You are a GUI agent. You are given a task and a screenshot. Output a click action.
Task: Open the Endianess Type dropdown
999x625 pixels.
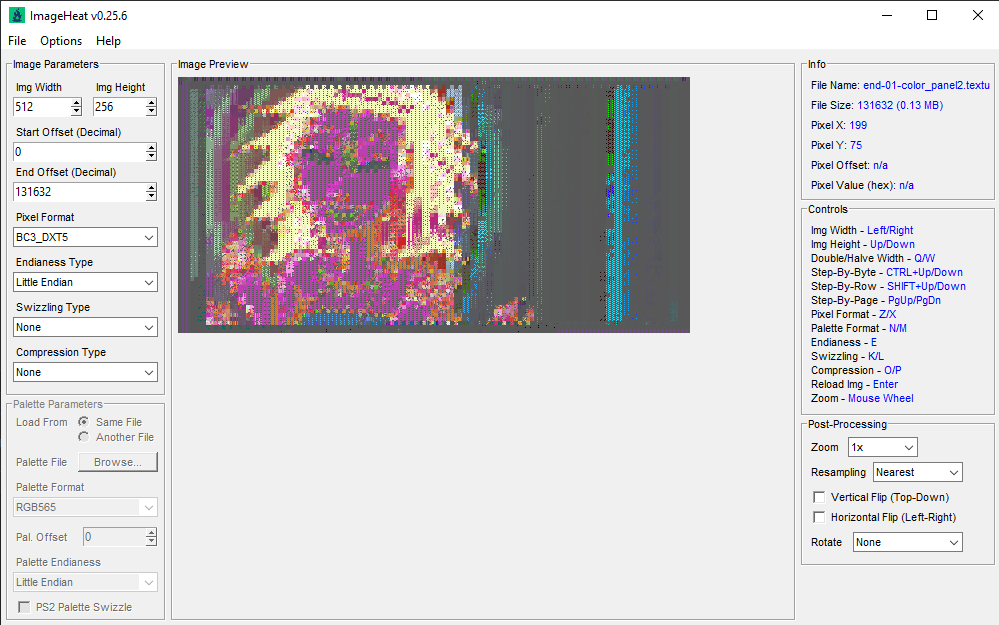tap(85, 282)
